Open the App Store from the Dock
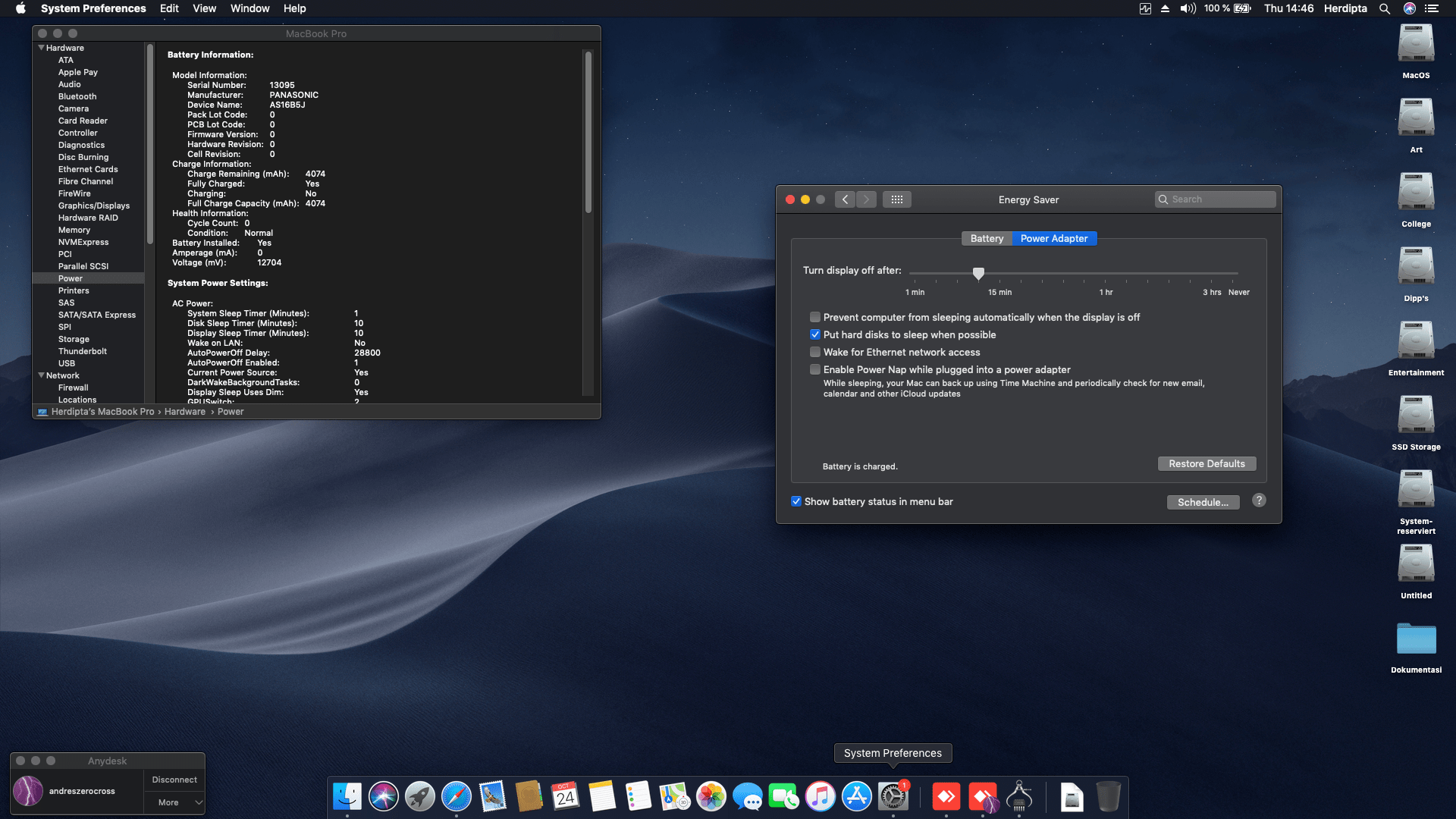1456x819 pixels. coord(855,796)
